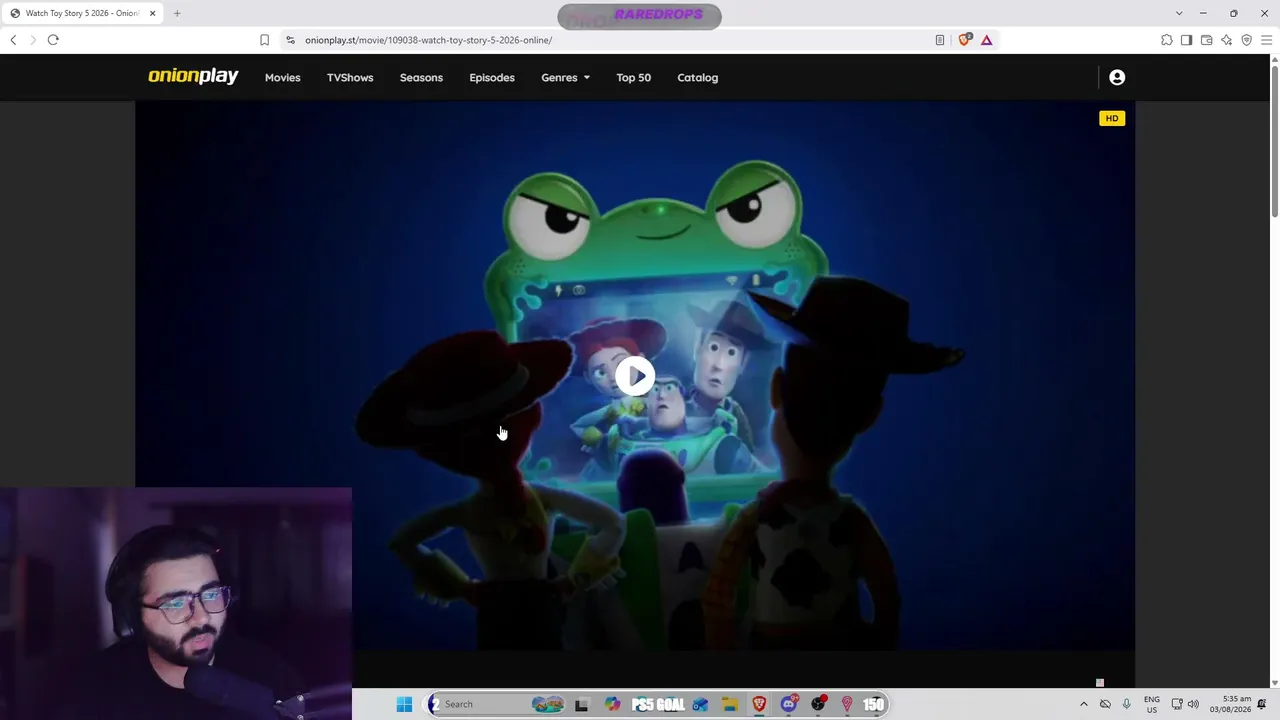Focus the onionplay.st address bar URL
Screen dimensions: 1280x720
point(428,40)
